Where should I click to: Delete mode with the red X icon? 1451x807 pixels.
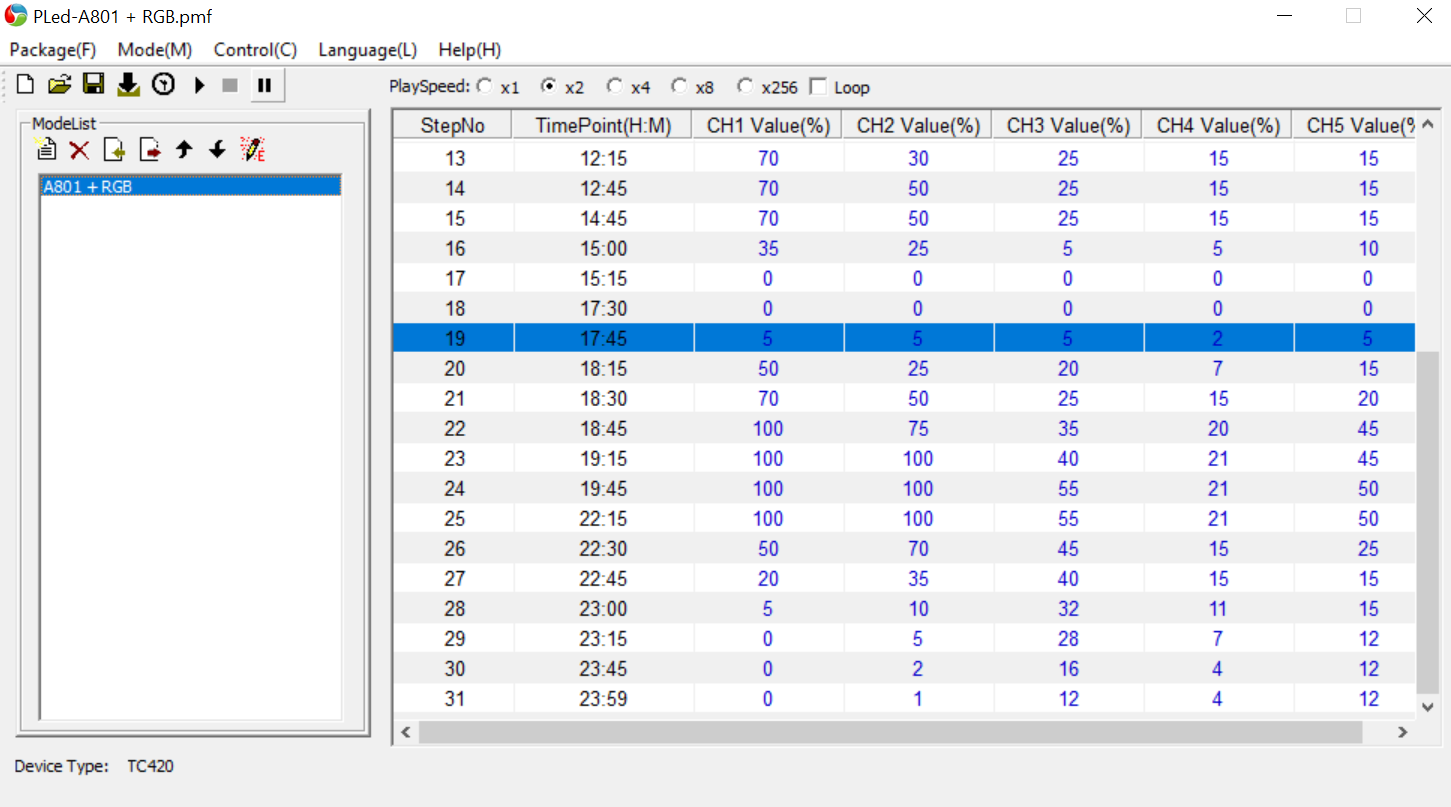pos(80,150)
